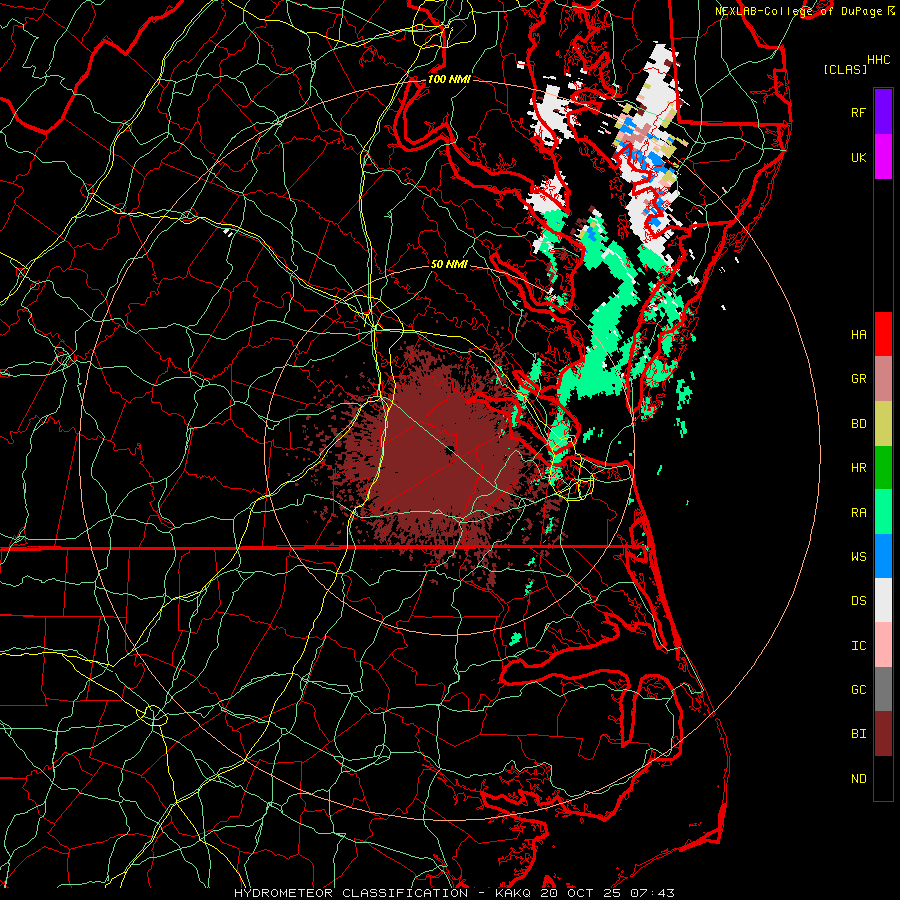Click the BI legend label
This screenshot has width=900, height=900.
(x=859, y=734)
